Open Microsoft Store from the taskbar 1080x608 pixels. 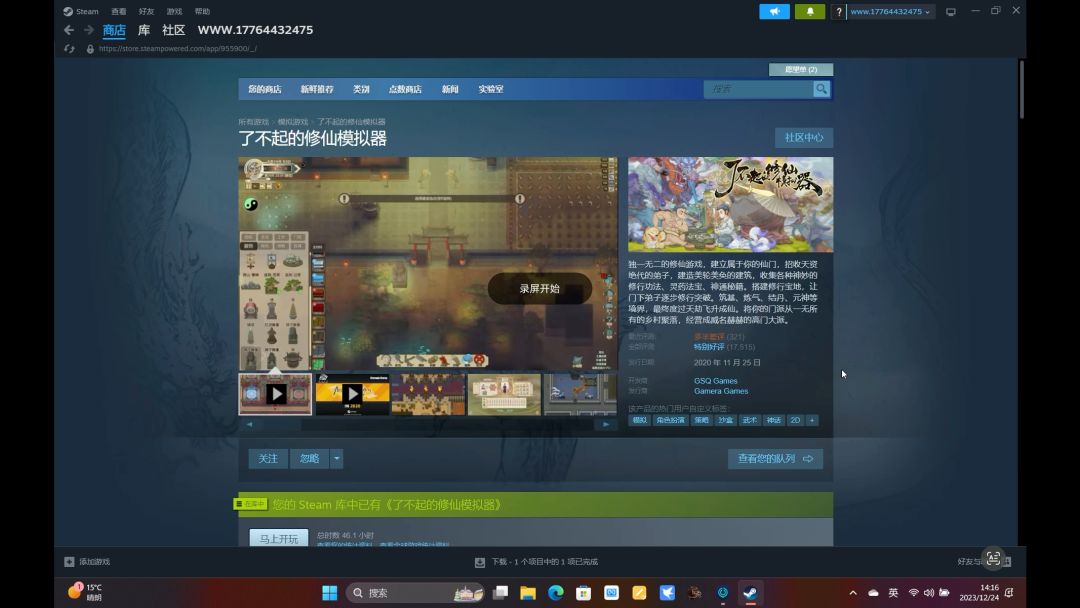[x=583, y=593]
